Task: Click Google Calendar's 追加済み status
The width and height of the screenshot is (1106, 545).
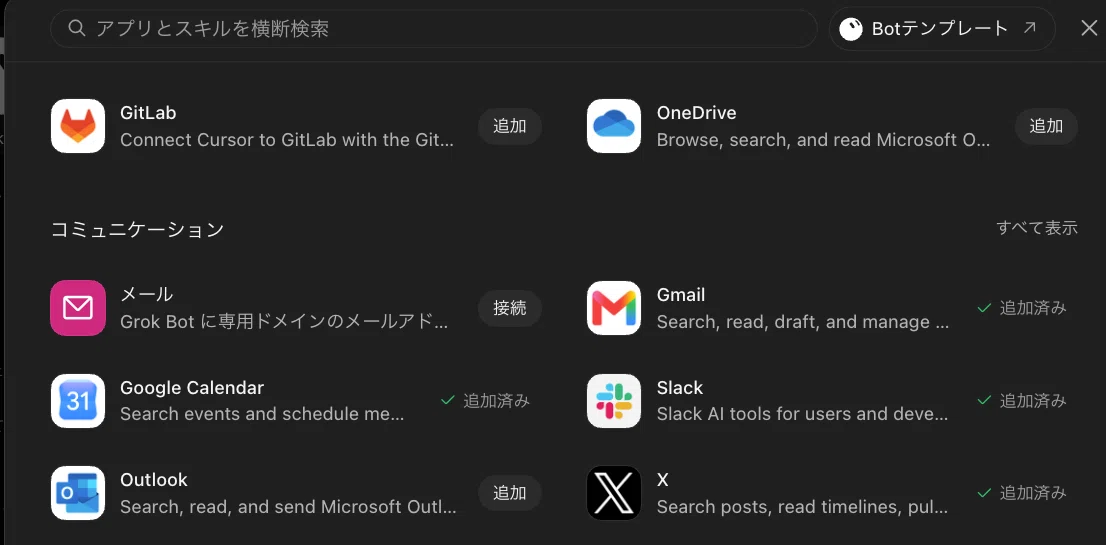Action: pos(485,400)
